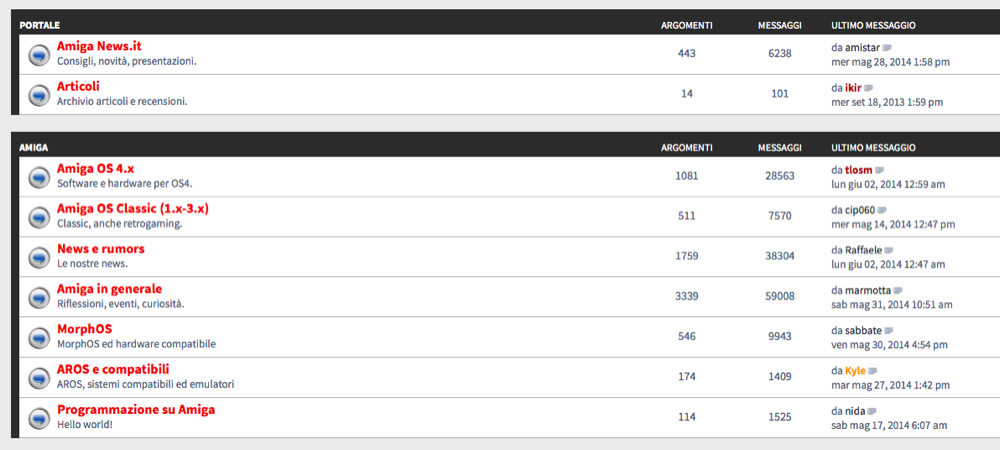
Task: View profile of user sabbate
Action: point(864,330)
